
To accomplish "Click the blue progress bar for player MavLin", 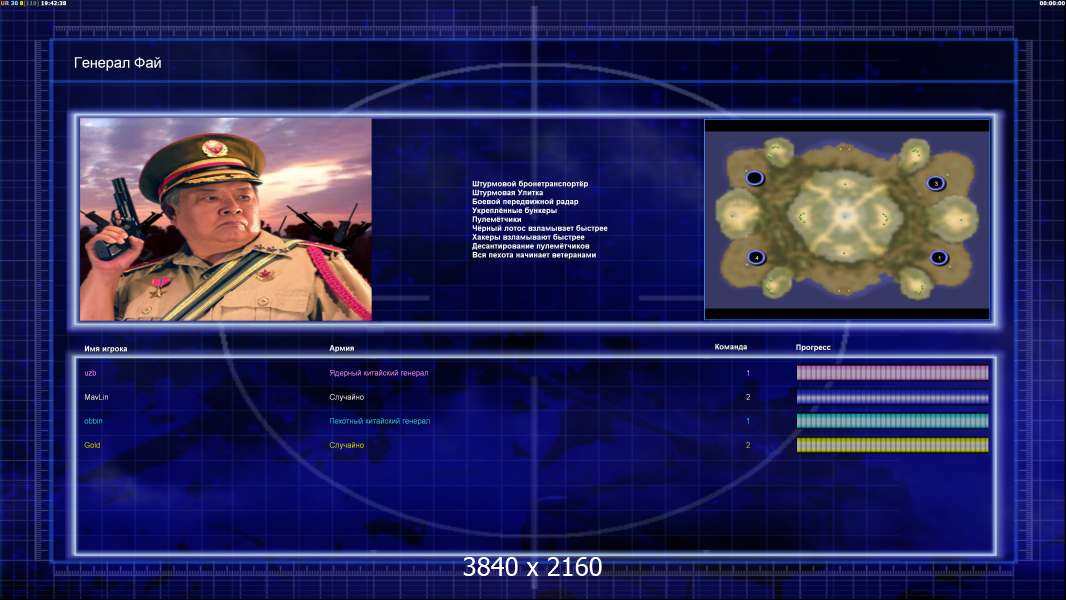I will [892, 397].
